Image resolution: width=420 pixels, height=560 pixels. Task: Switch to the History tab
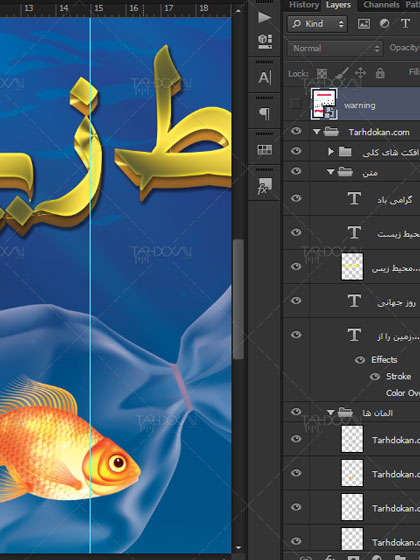[x=304, y=5]
